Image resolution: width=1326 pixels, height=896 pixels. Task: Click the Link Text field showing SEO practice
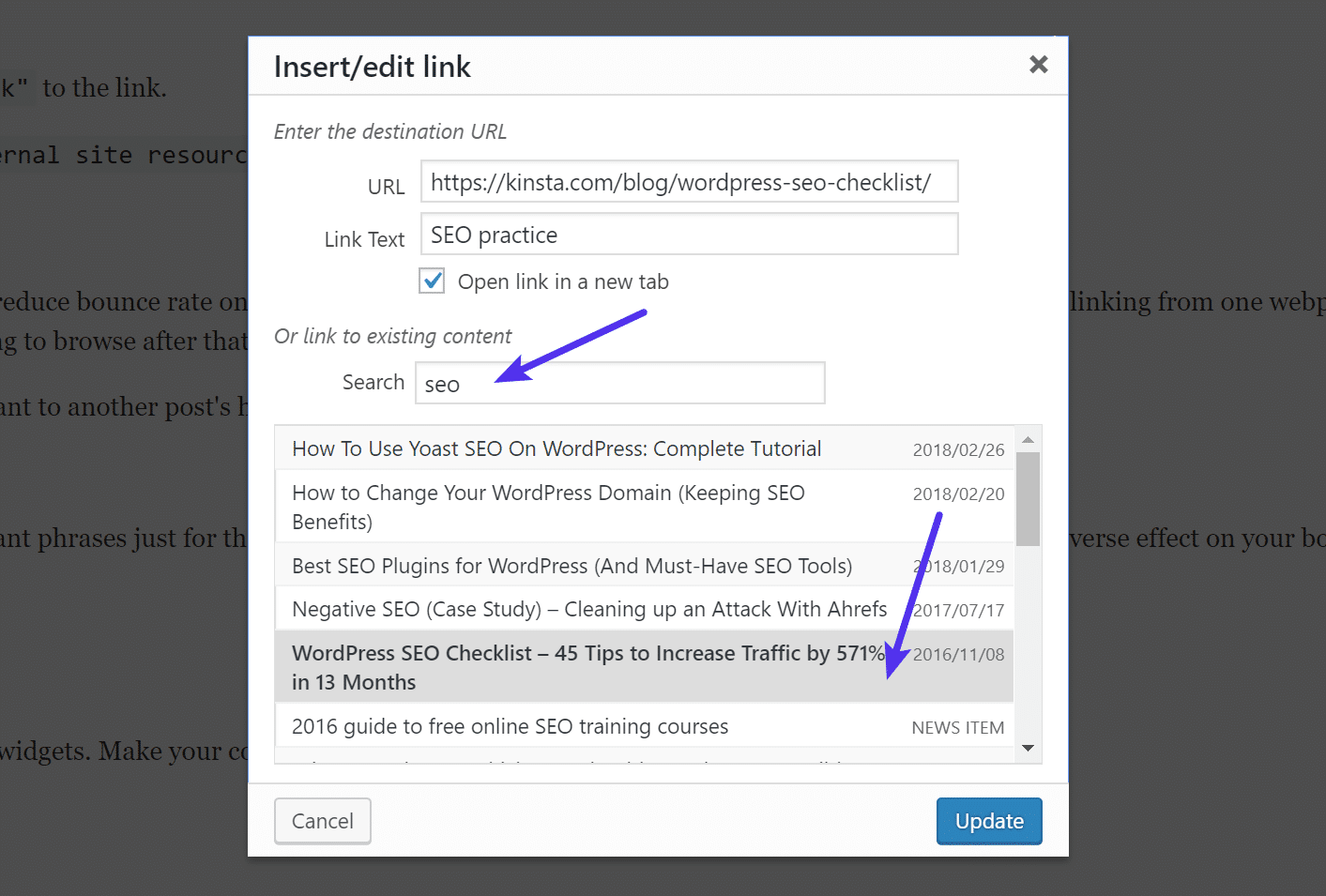pos(690,234)
